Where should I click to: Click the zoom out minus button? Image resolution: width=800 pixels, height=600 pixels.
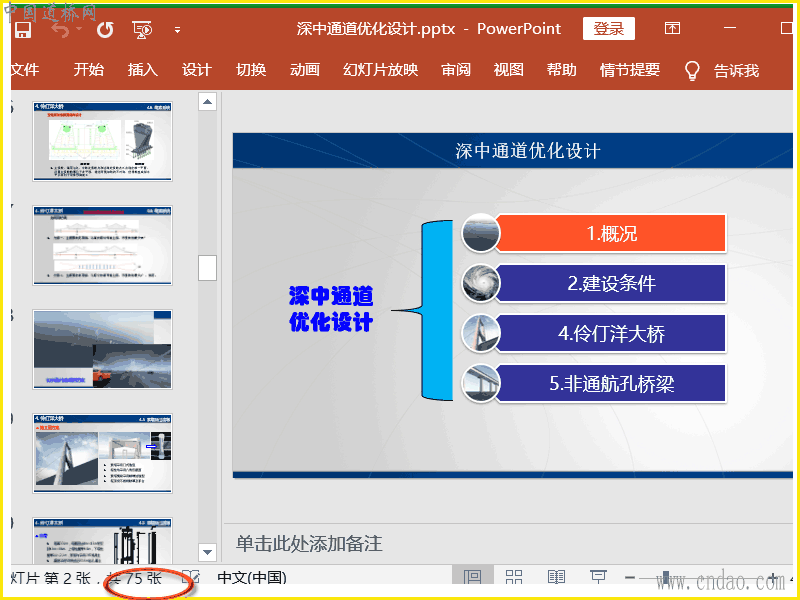click(630, 578)
